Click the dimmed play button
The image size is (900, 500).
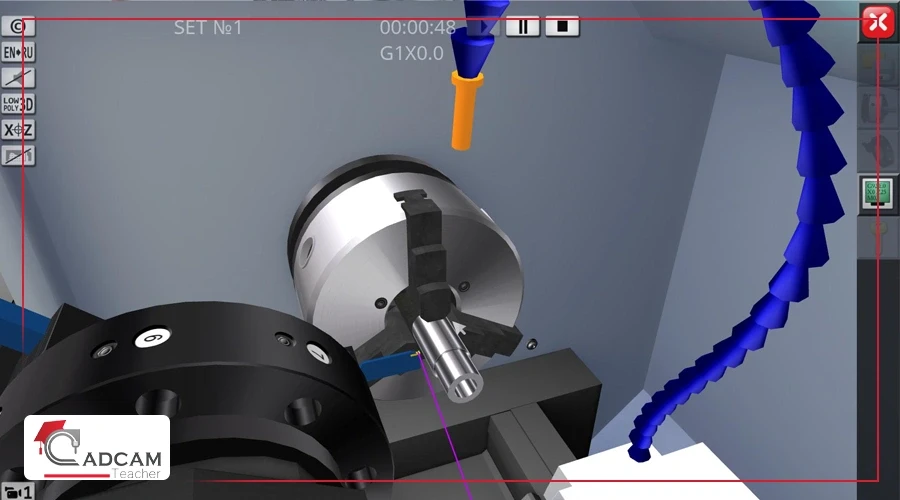(x=483, y=26)
